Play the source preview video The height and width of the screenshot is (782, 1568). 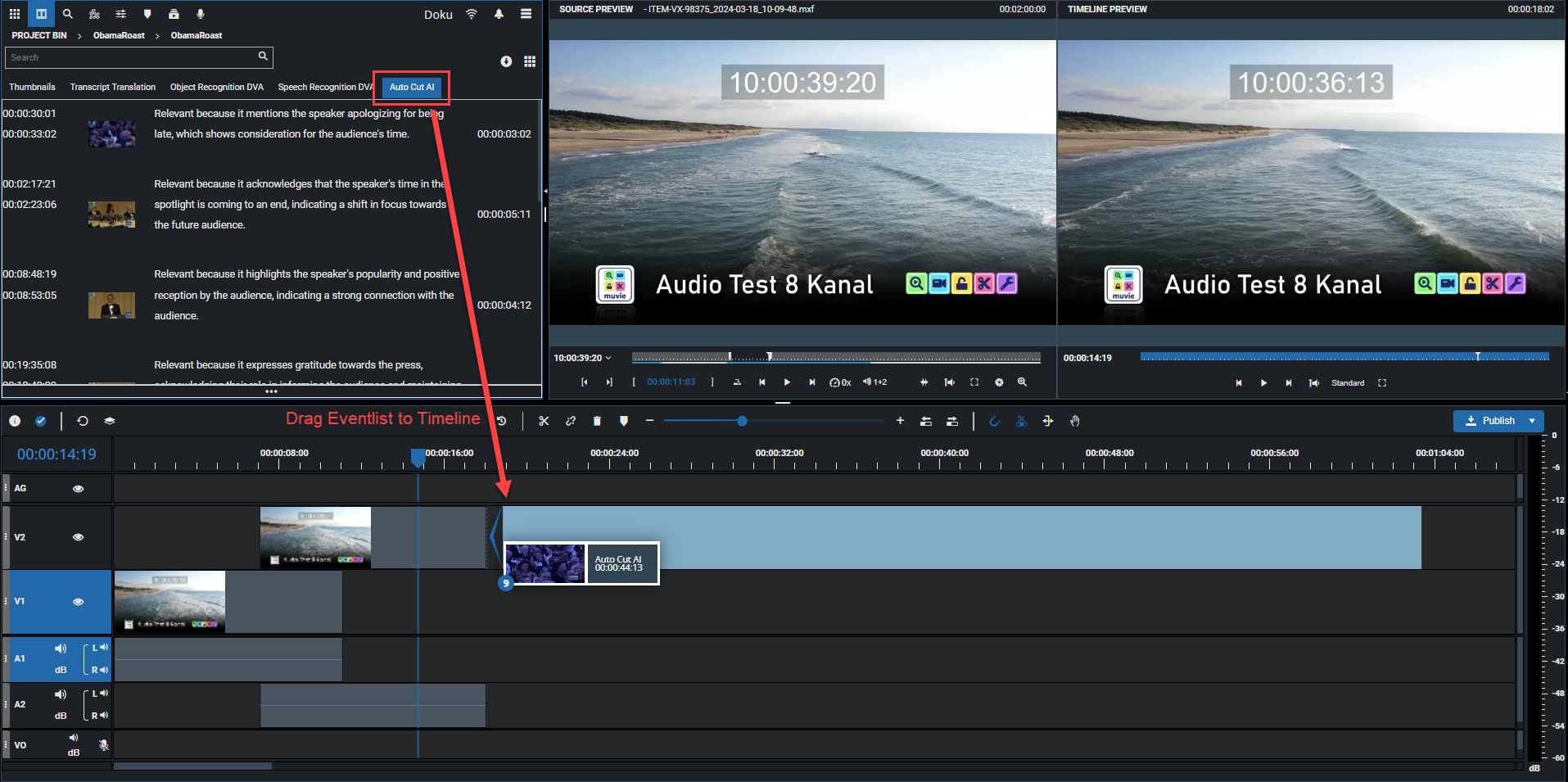click(x=787, y=382)
